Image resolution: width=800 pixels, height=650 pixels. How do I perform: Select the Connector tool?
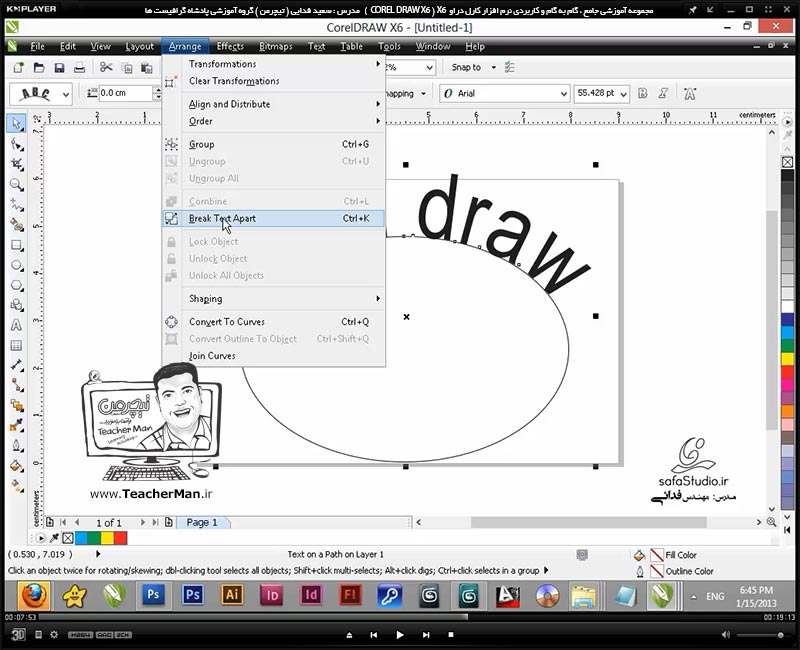pyautogui.click(x=16, y=385)
